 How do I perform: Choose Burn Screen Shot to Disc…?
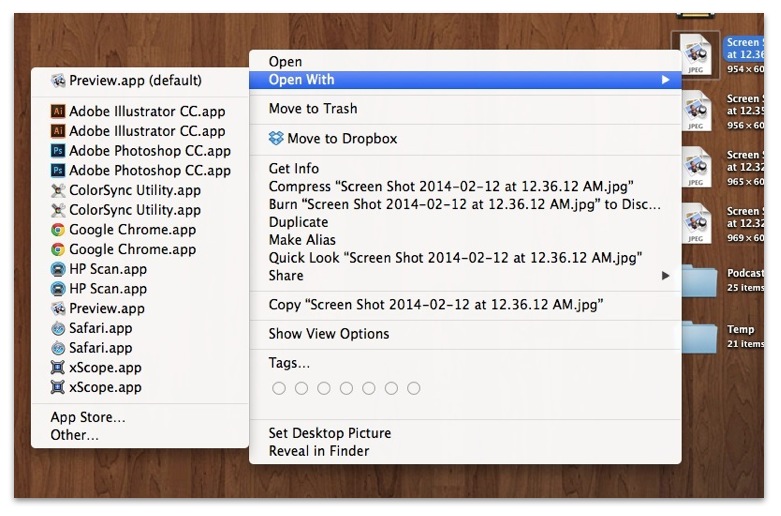pos(465,204)
